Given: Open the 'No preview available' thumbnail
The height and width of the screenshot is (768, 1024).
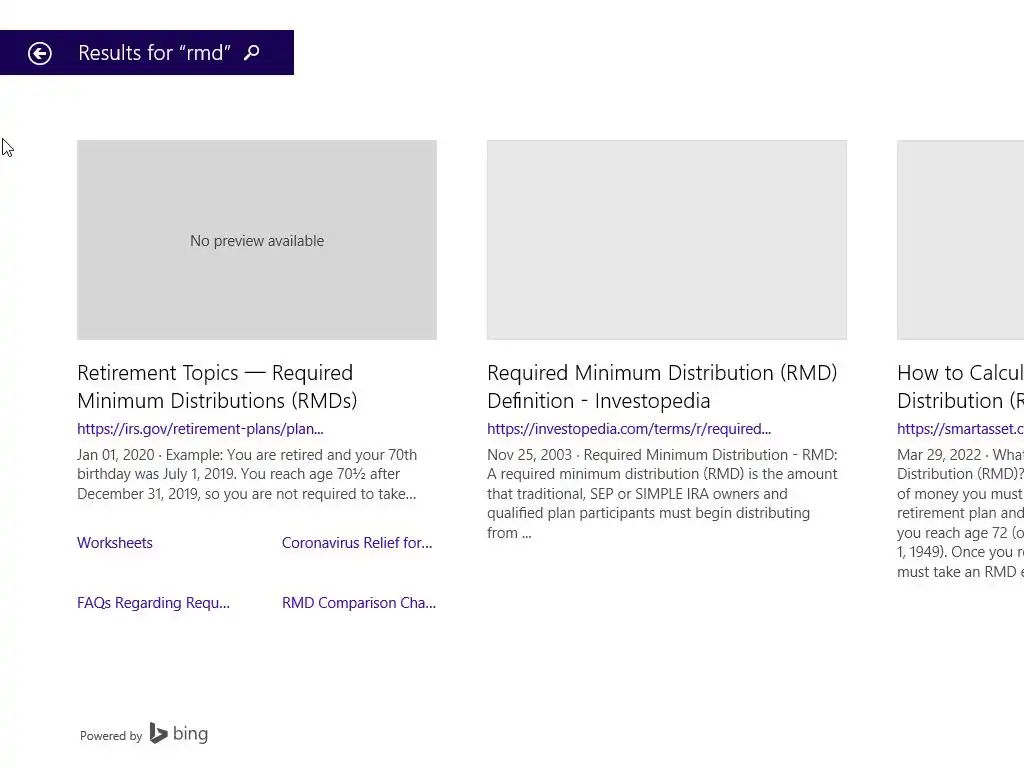Looking at the screenshot, I should 257,240.
